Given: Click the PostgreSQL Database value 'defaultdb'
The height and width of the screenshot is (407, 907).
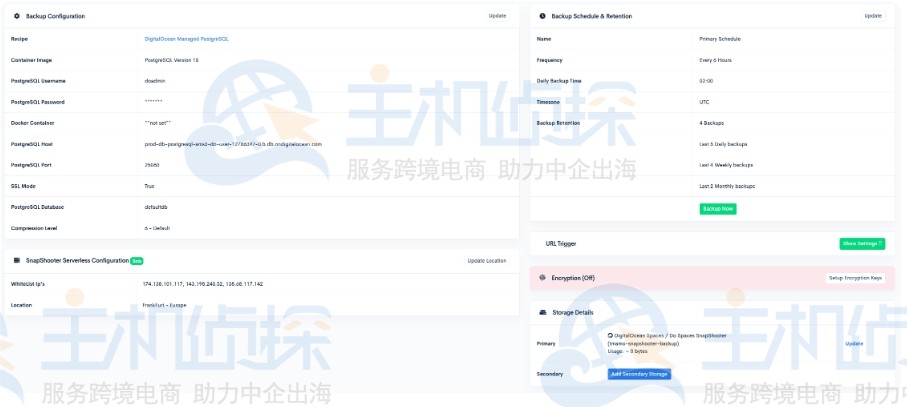Looking at the screenshot, I should (x=156, y=207).
